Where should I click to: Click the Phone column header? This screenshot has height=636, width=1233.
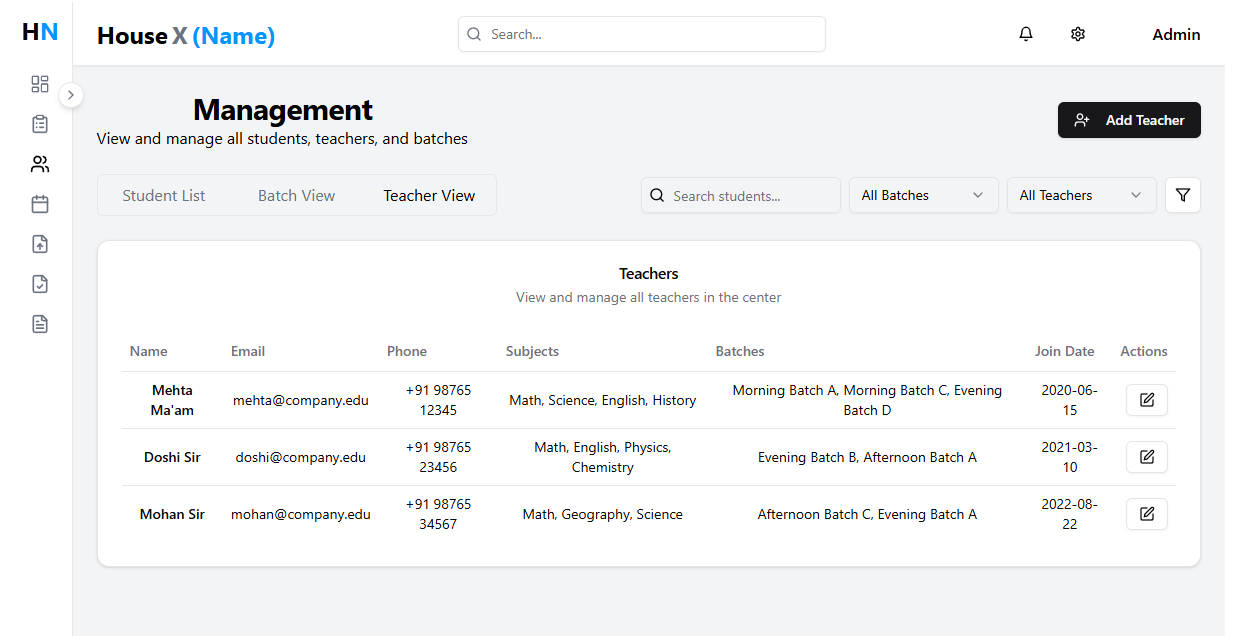pos(407,351)
